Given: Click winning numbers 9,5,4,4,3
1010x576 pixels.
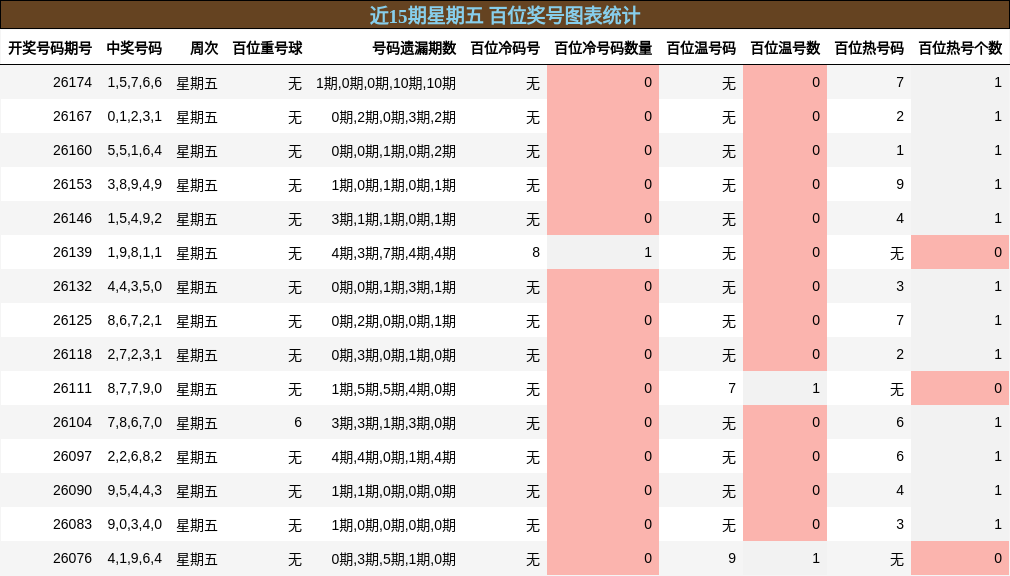Looking at the screenshot, I should pyautogui.click(x=135, y=491).
